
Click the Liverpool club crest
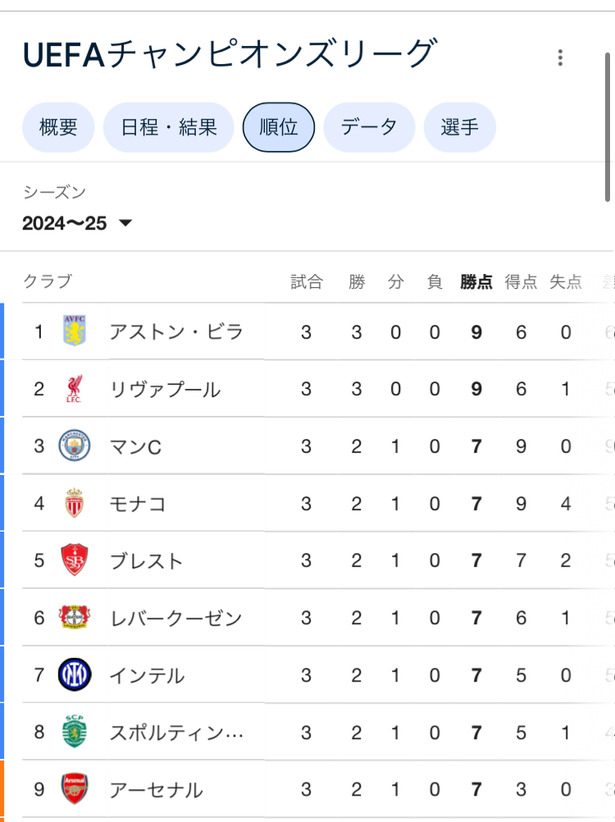74,388
